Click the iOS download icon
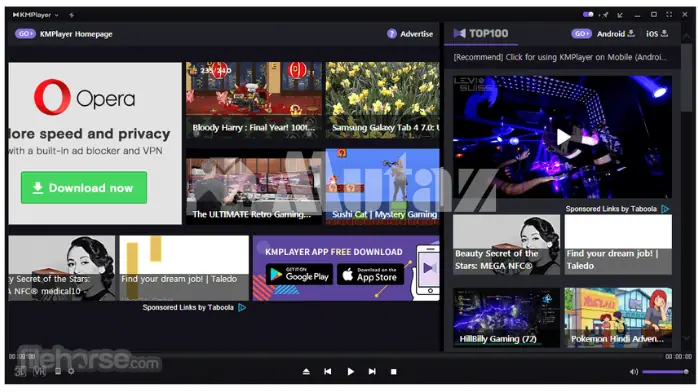Viewport: 698px width, 392px height. pyautogui.click(x=665, y=33)
